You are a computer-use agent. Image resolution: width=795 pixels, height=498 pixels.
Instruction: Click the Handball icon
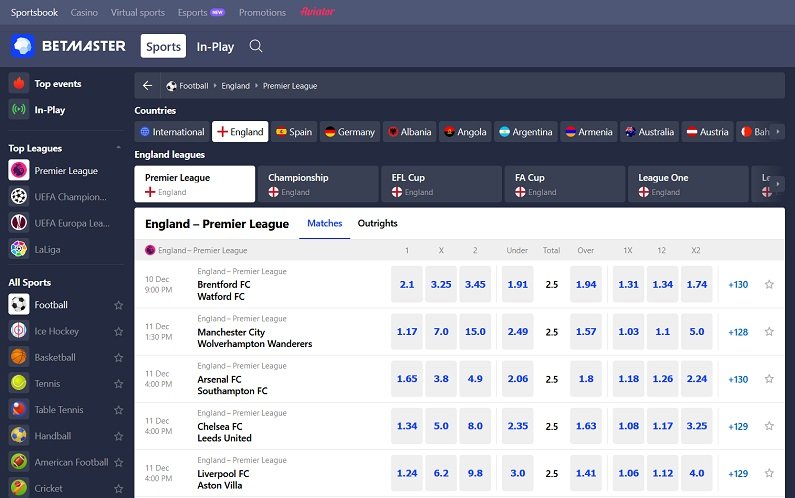pyautogui.click(x=19, y=436)
